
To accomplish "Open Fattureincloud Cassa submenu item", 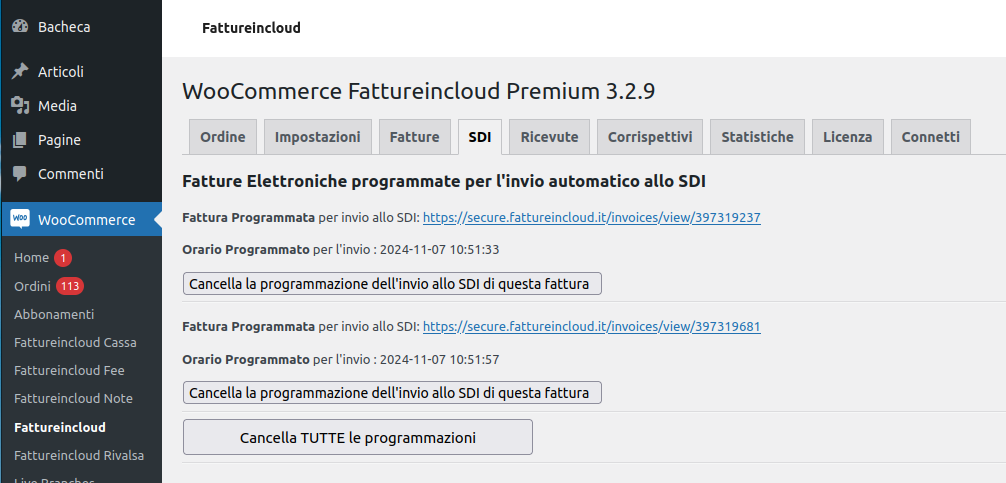I will [75, 343].
